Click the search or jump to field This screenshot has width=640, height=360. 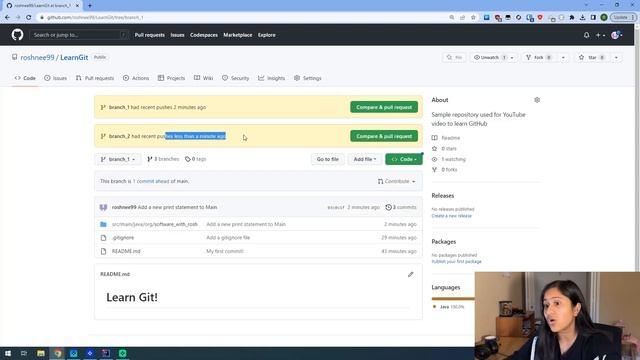click(78, 35)
